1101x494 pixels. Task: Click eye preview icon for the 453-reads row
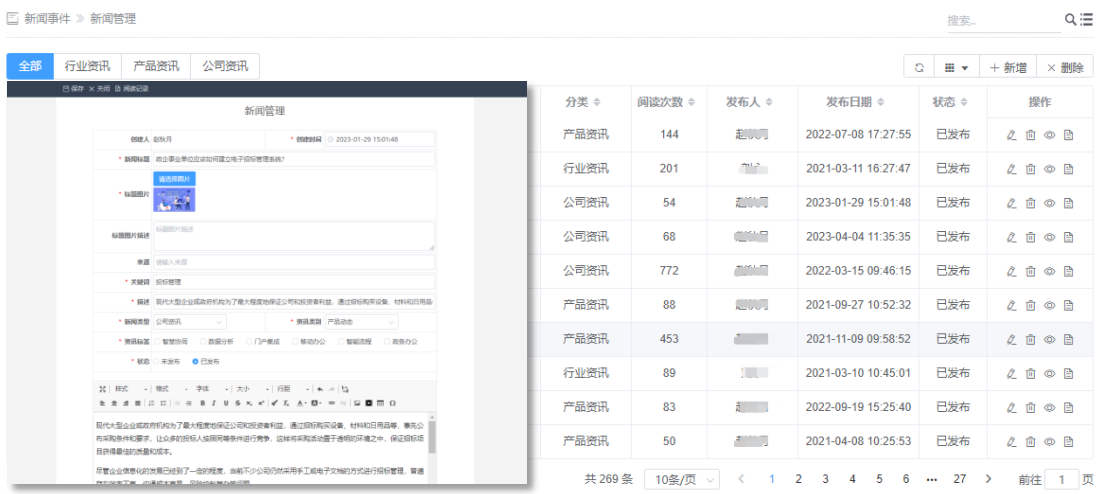[x=1049, y=339]
